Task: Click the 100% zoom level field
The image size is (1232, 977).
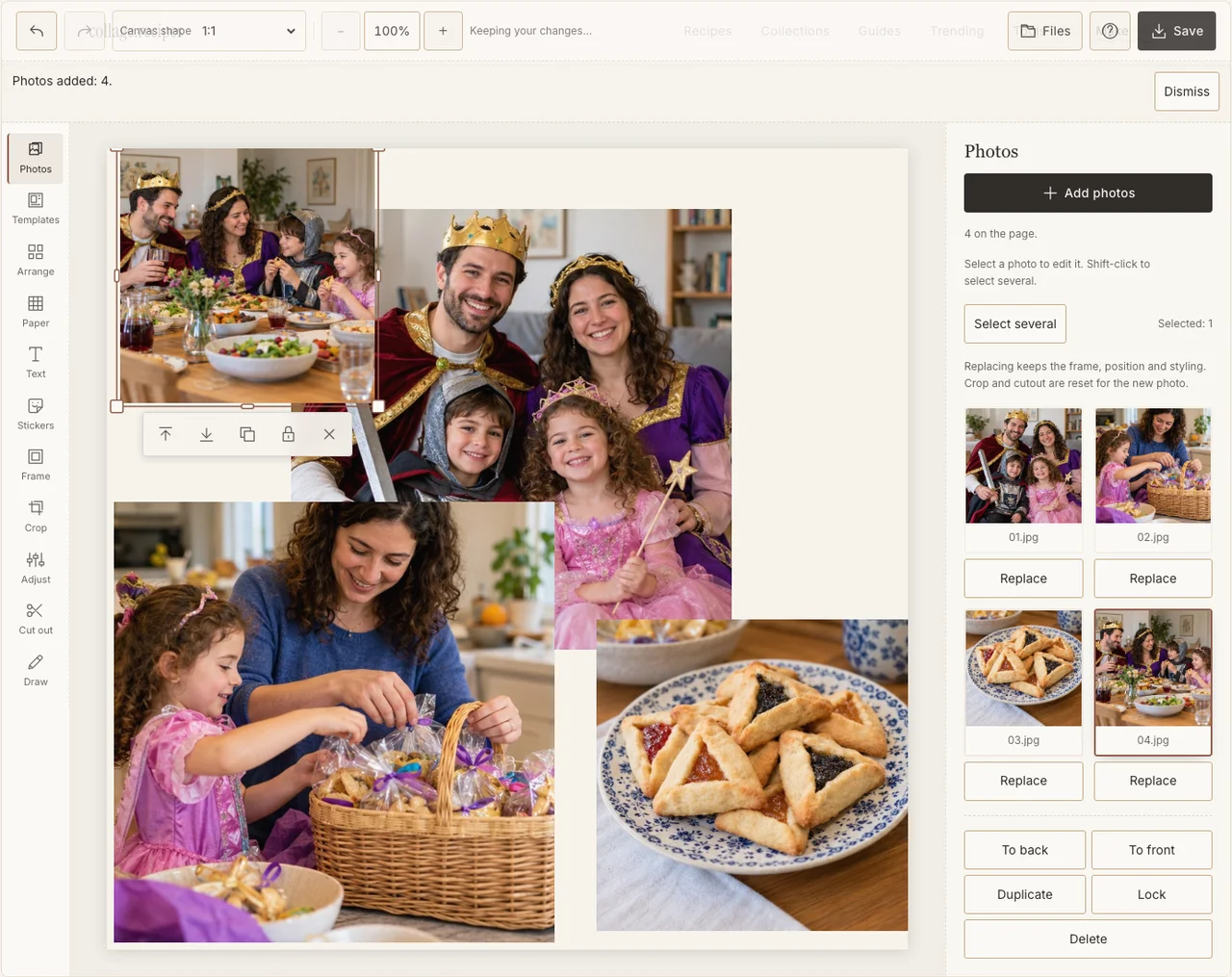Action: tap(392, 31)
